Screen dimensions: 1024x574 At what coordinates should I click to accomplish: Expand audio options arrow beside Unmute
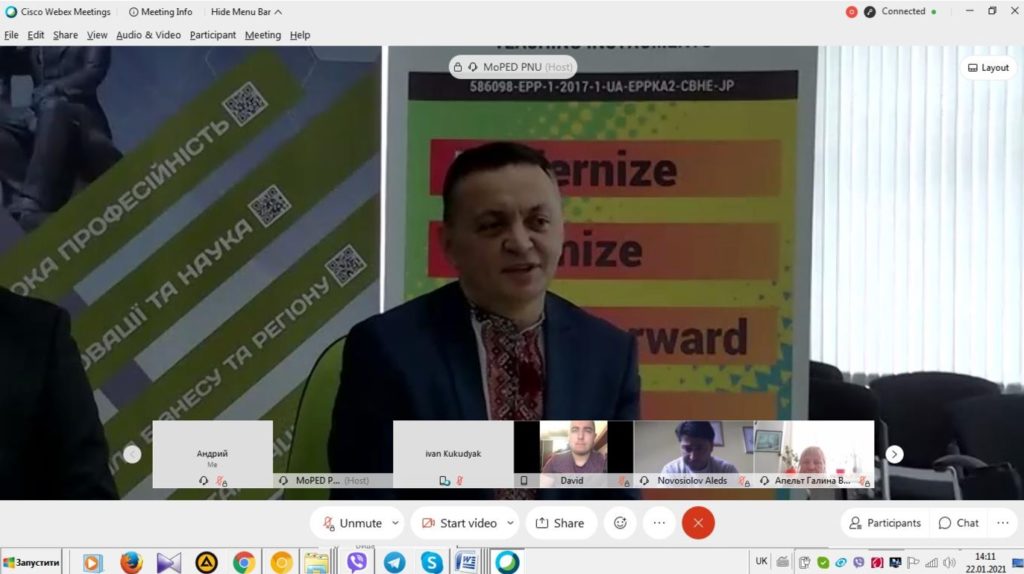click(395, 523)
